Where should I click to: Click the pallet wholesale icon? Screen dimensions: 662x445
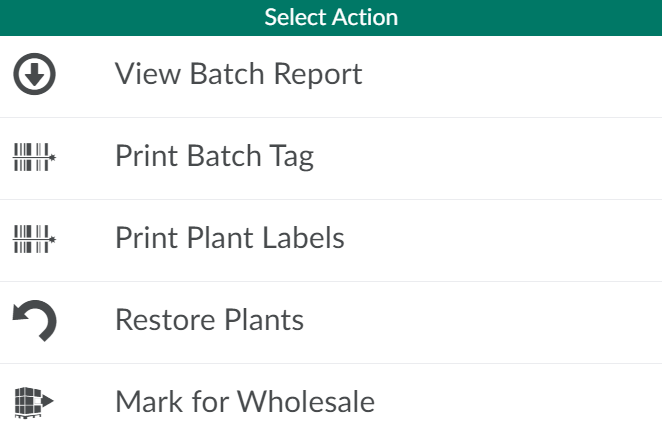[x=35, y=402]
